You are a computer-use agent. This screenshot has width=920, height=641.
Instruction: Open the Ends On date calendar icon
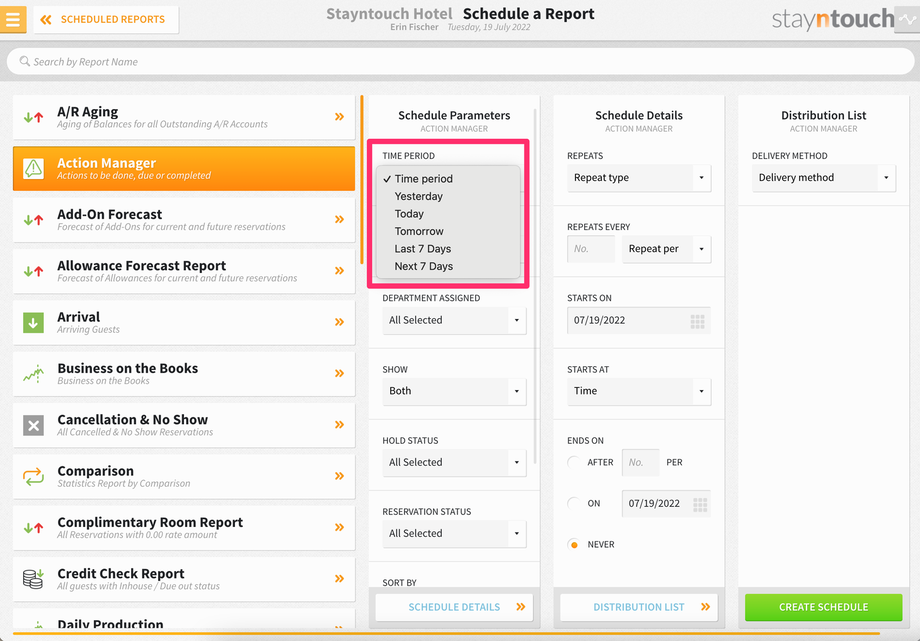click(x=700, y=504)
